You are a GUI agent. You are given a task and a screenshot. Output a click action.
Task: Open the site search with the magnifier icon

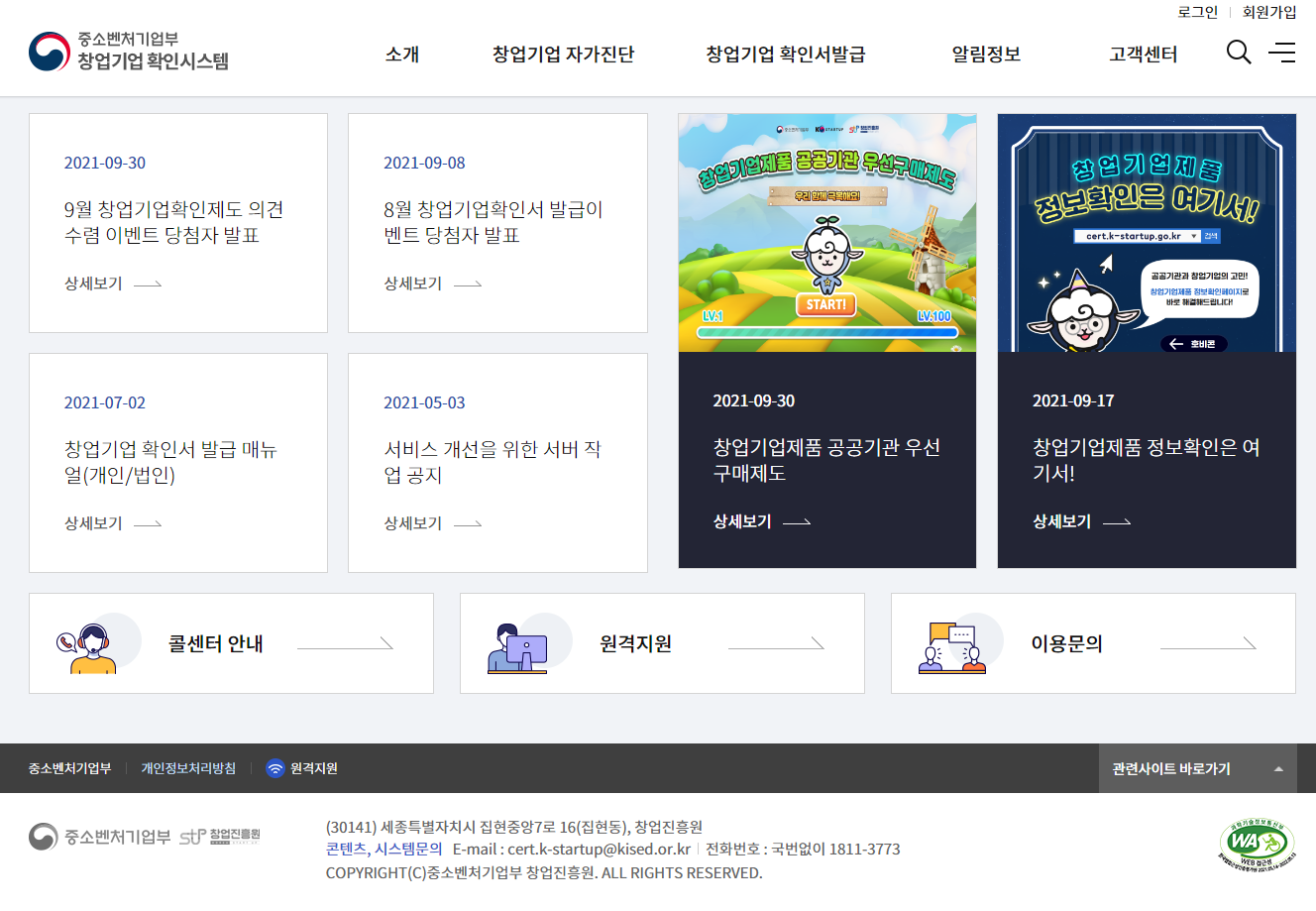coord(1238,54)
